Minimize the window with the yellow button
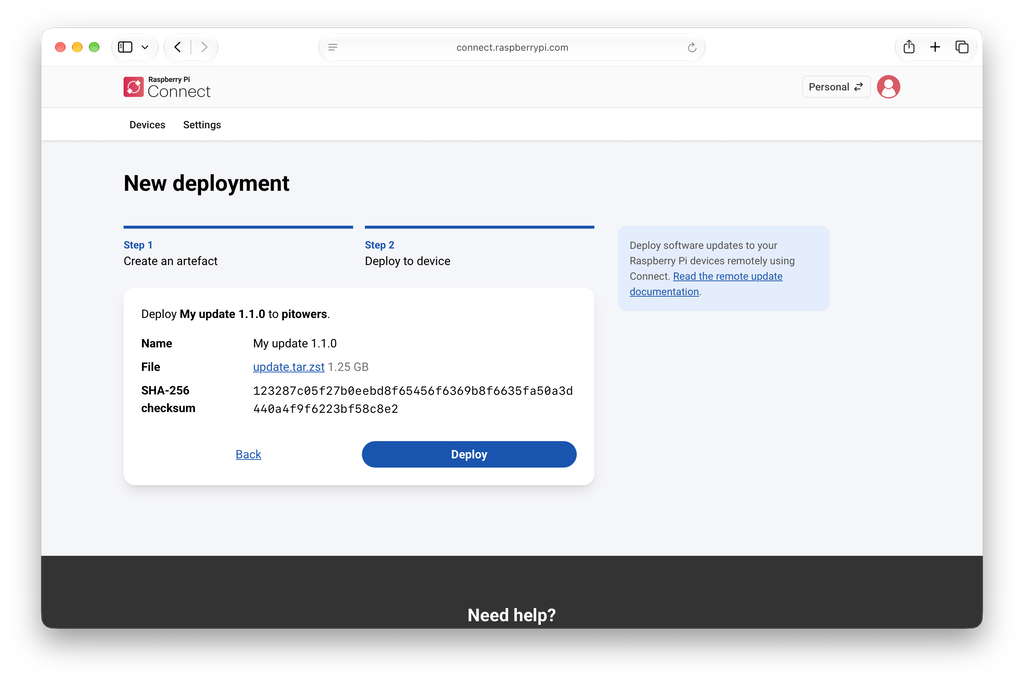This screenshot has width=1024, height=683. click(x=77, y=47)
